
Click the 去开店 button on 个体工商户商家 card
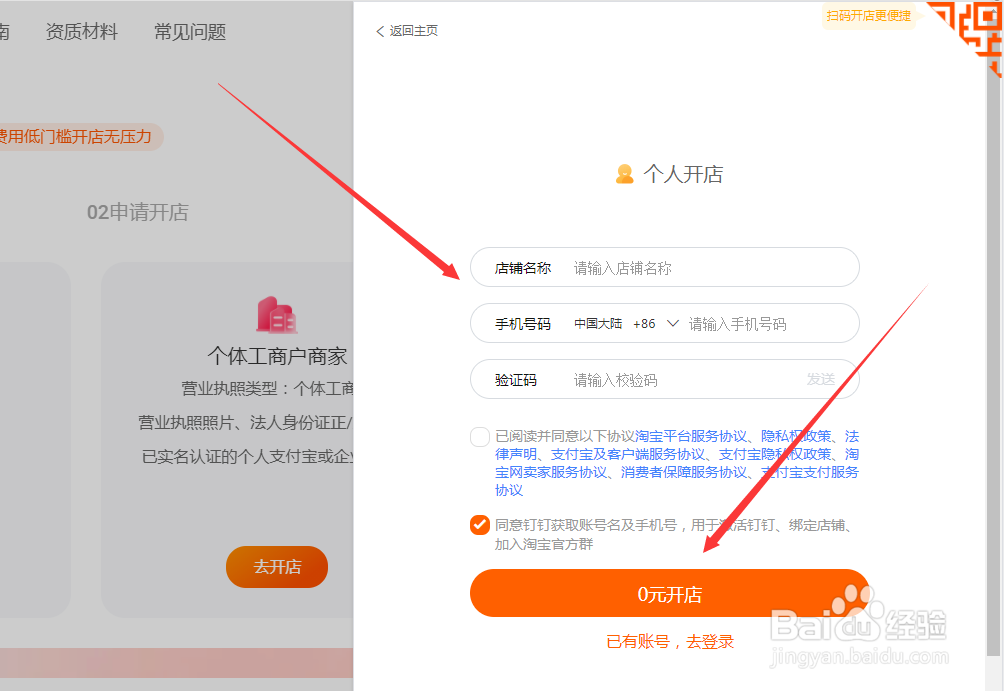pyautogui.click(x=277, y=567)
